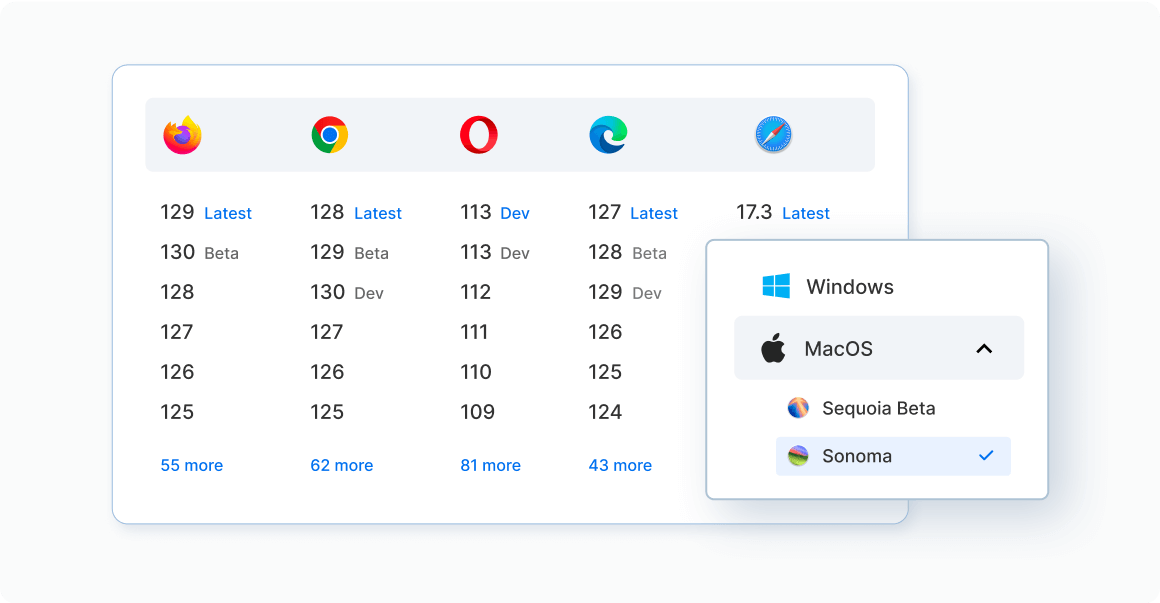Select the Chrome browser icon

tap(329, 134)
